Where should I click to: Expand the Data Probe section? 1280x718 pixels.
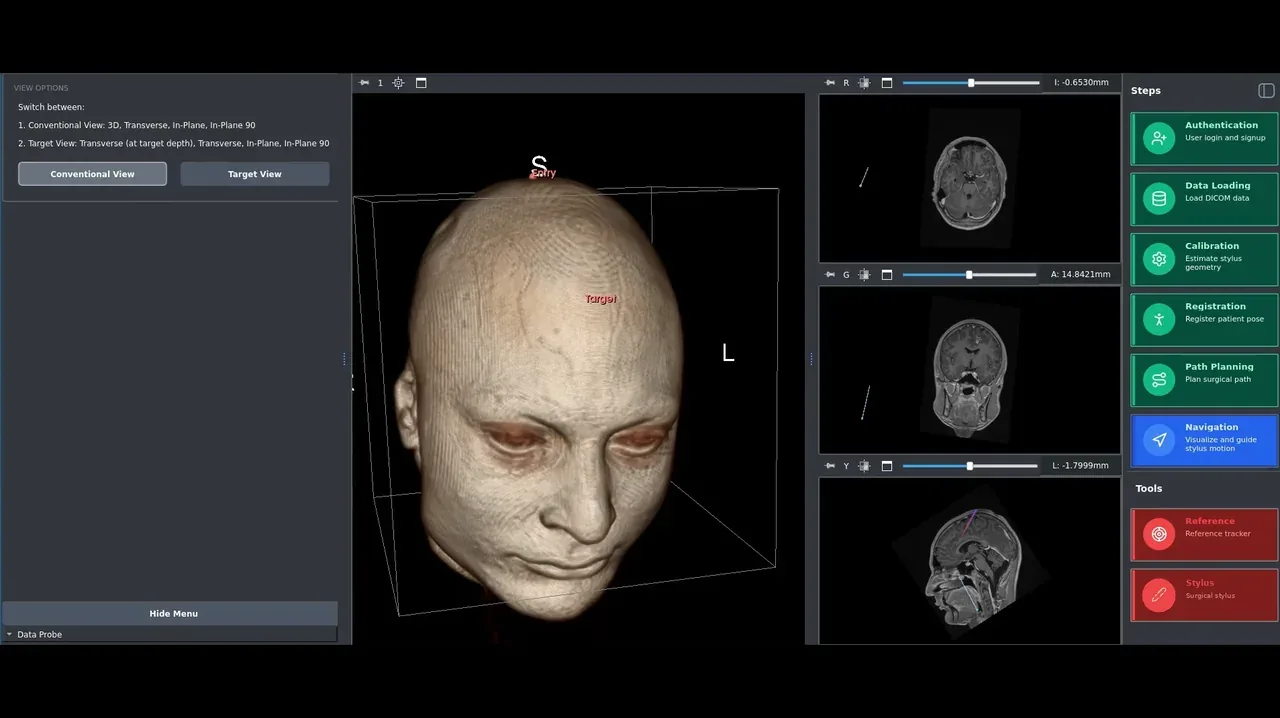[39, 634]
